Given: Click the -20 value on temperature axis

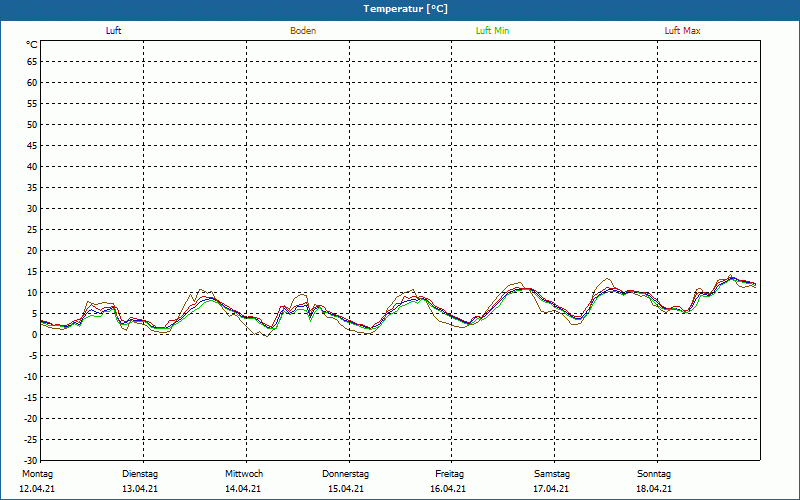Looking at the screenshot, I should tap(31, 418).
